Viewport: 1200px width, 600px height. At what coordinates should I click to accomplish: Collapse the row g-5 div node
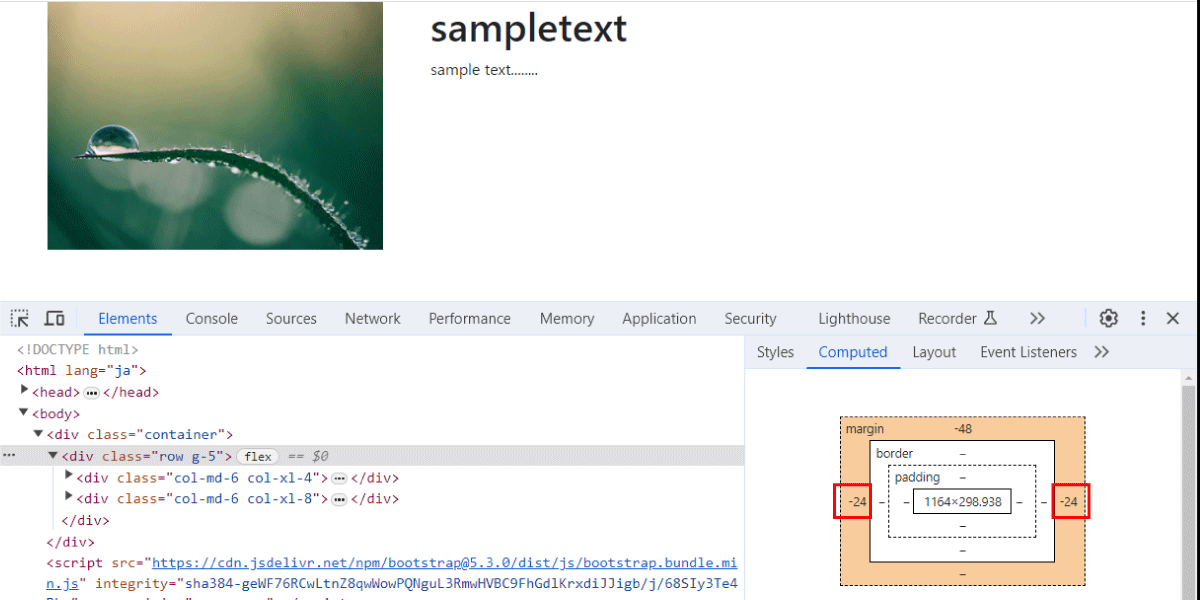54,455
